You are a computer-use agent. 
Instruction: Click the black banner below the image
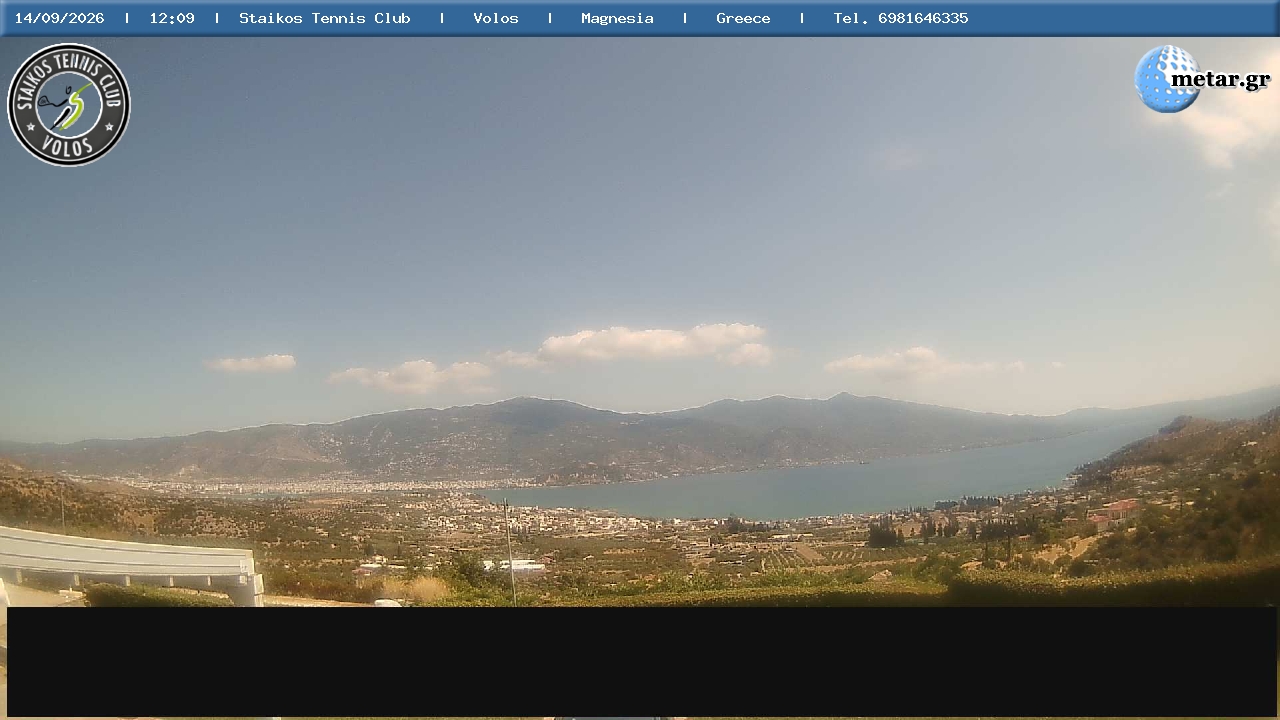tap(642, 661)
